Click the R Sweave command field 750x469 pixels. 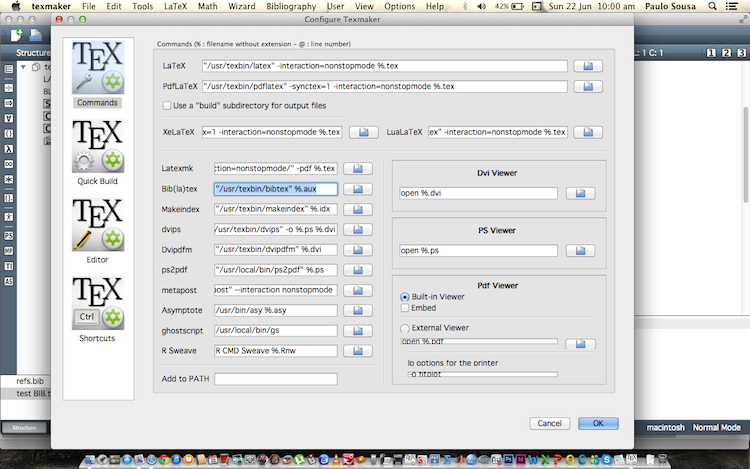(x=276, y=351)
